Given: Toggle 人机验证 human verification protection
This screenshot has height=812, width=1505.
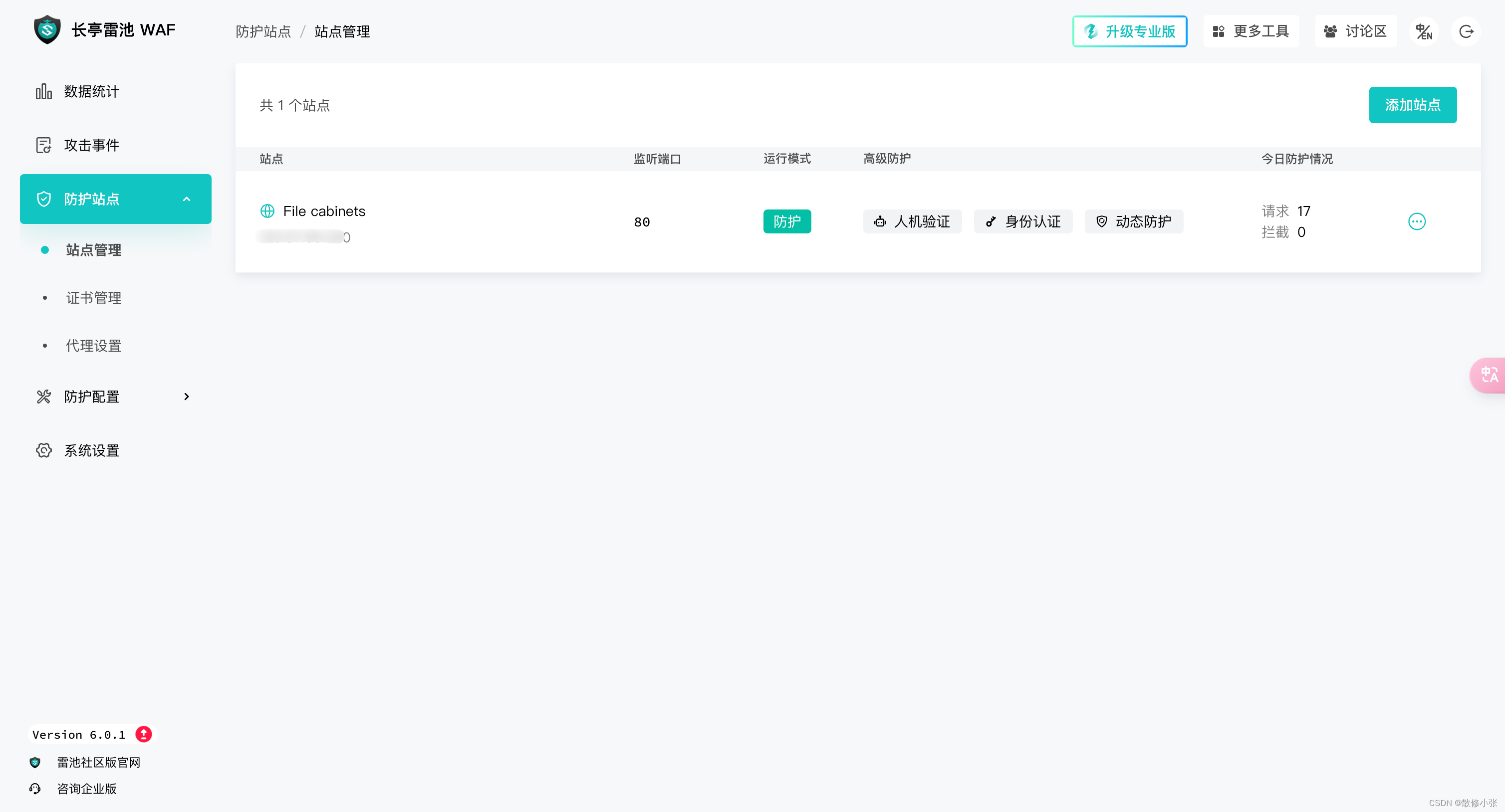Looking at the screenshot, I should pos(912,221).
